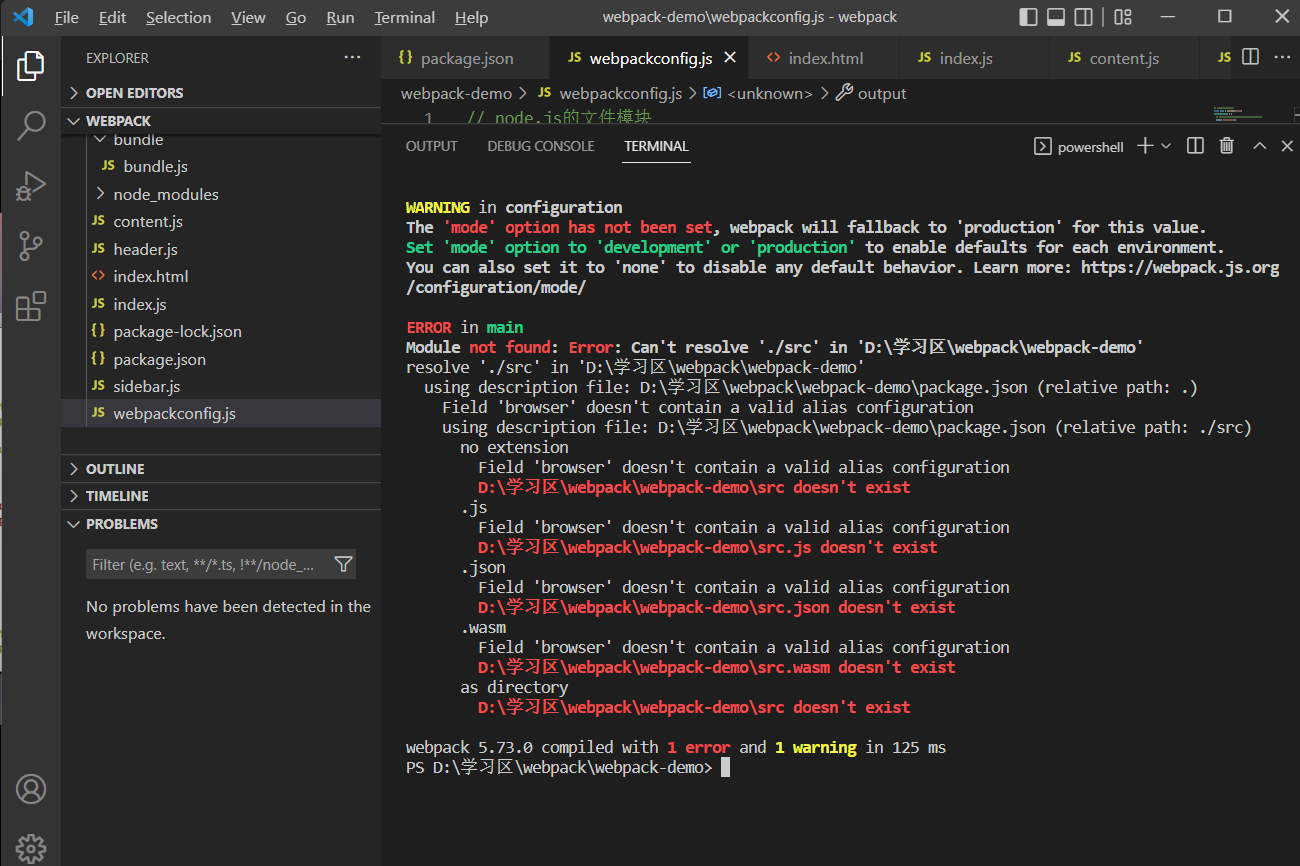Select the TERMINAL panel tab
The width and height of the screenshot is (1300, 866).
point(656,146)
